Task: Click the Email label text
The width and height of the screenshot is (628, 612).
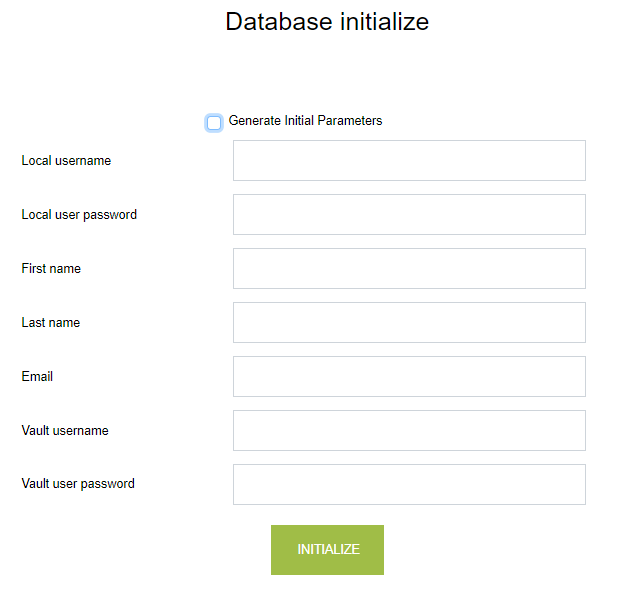Action: coord(37,377)
